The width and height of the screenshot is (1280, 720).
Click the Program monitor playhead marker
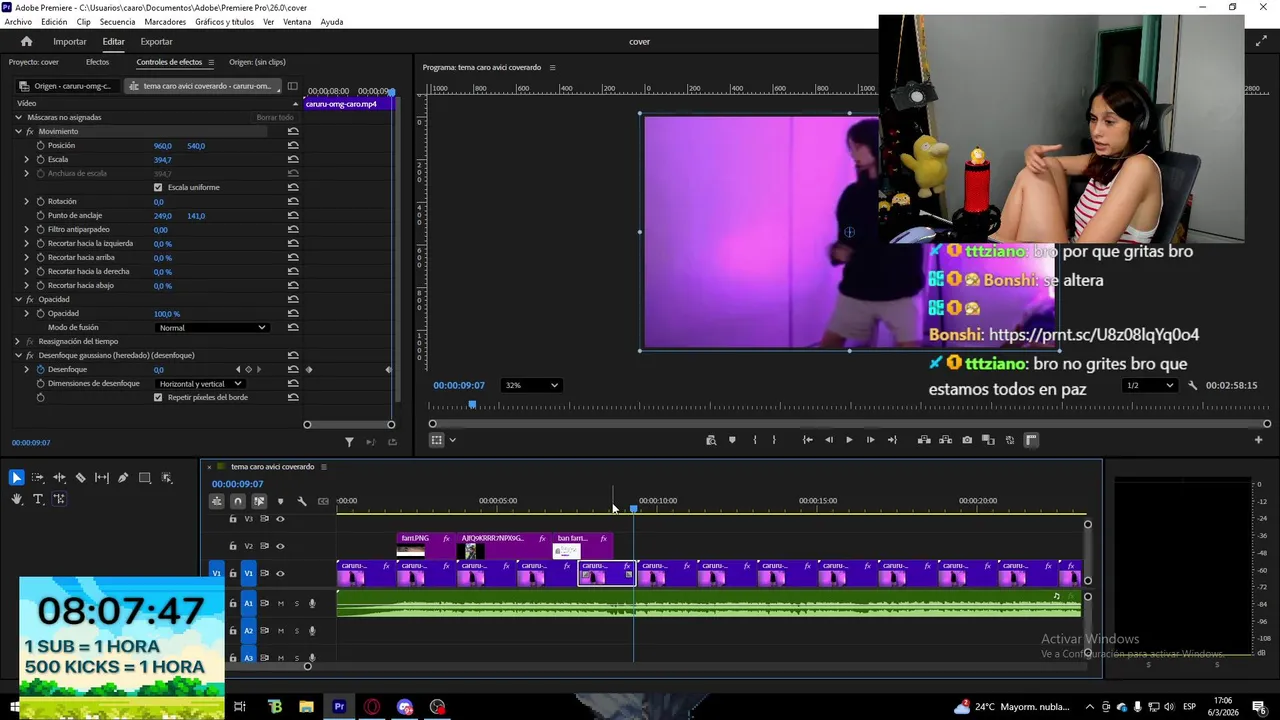pos(472,405)
